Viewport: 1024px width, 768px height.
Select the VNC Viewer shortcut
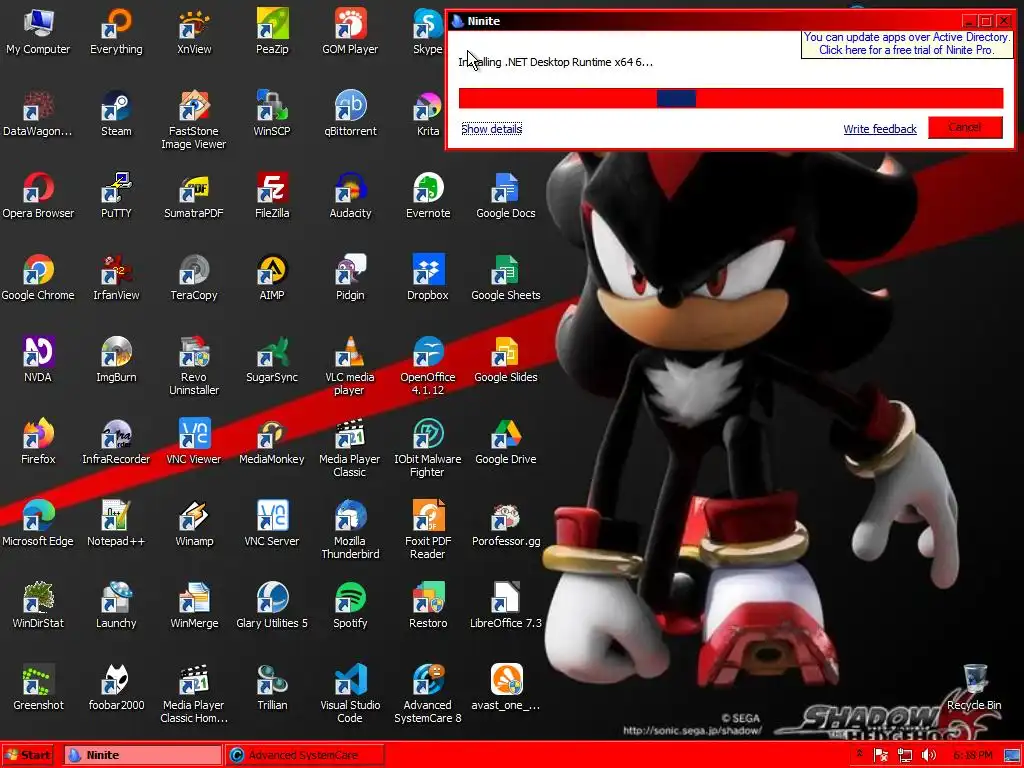pos(194,441)
